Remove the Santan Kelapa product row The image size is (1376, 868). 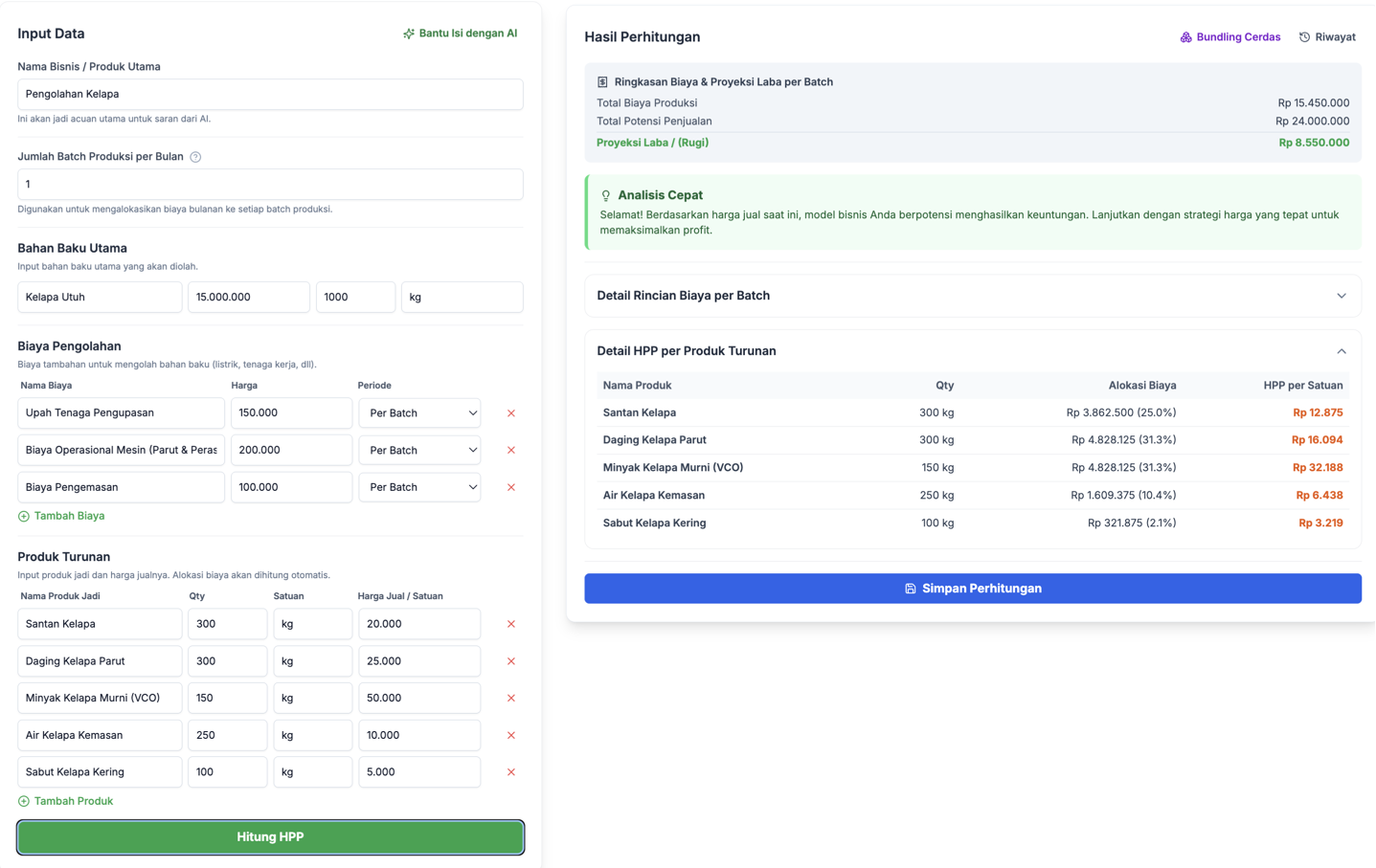pos(510,624)
